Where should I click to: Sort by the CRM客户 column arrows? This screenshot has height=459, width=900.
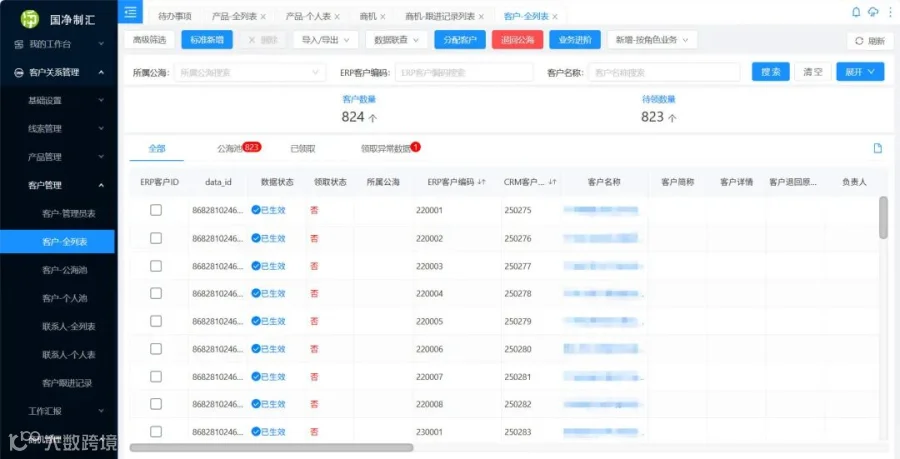(x=552, y=182)
